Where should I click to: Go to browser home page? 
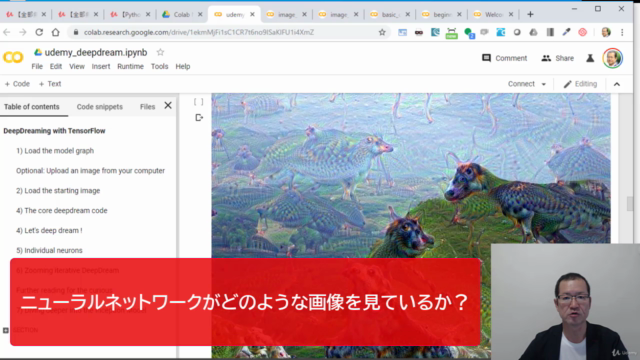(x=56, y=32)
